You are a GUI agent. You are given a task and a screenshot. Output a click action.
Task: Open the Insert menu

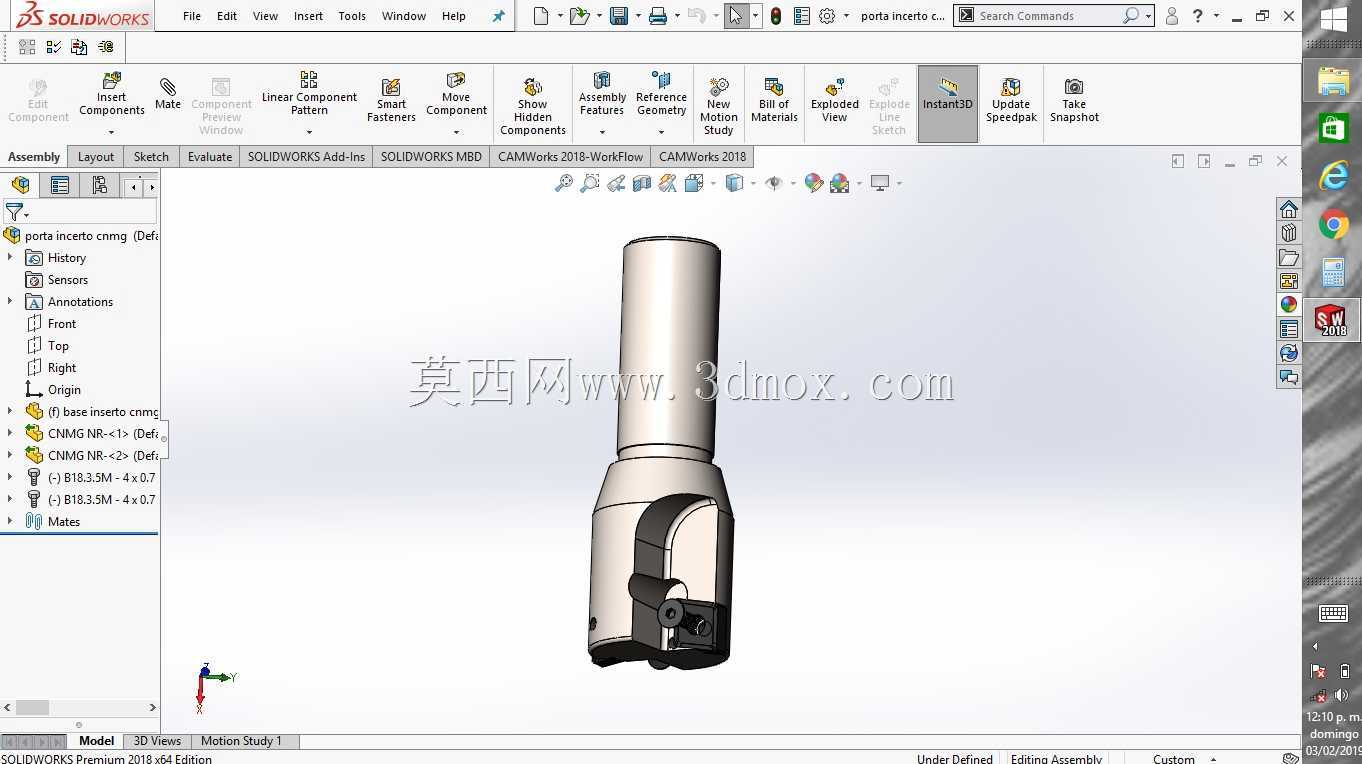(x=308, y=16)
